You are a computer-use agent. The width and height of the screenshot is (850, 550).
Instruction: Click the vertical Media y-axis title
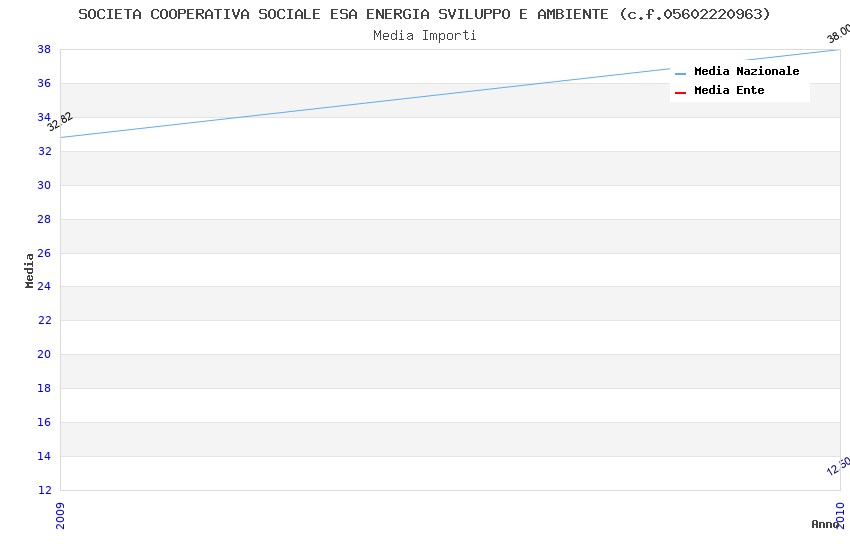coord(30,270)
